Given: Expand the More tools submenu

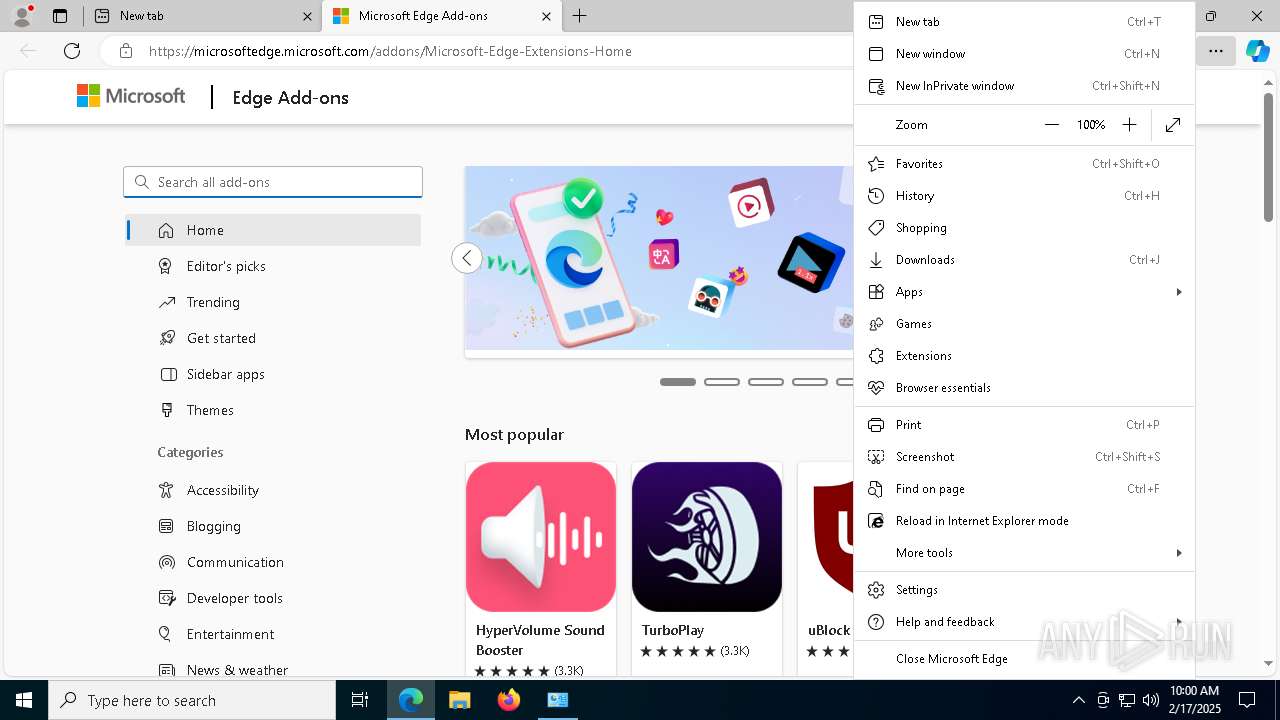Looking at the screenshot, I should pyautogui.click(x=1025, y=553).
